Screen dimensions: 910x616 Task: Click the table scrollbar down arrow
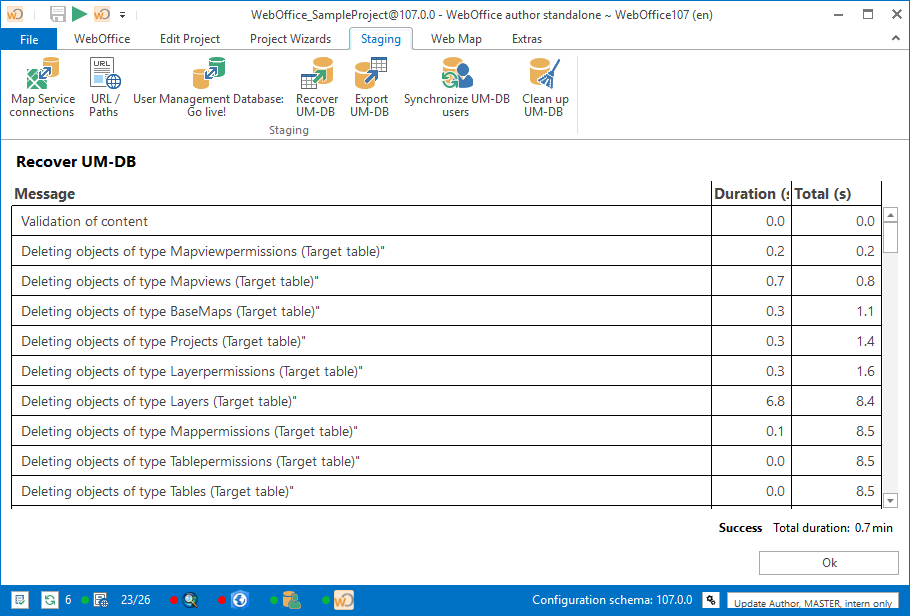pyautogui.click(x=890, y=500)
